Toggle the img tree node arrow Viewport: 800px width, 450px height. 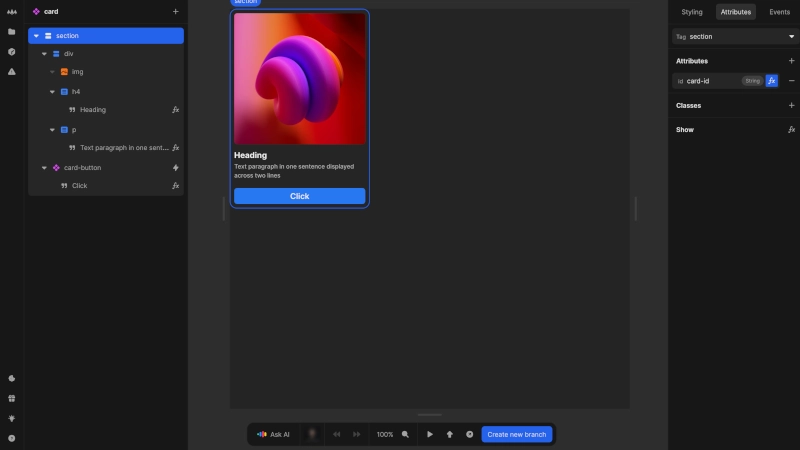52,72
